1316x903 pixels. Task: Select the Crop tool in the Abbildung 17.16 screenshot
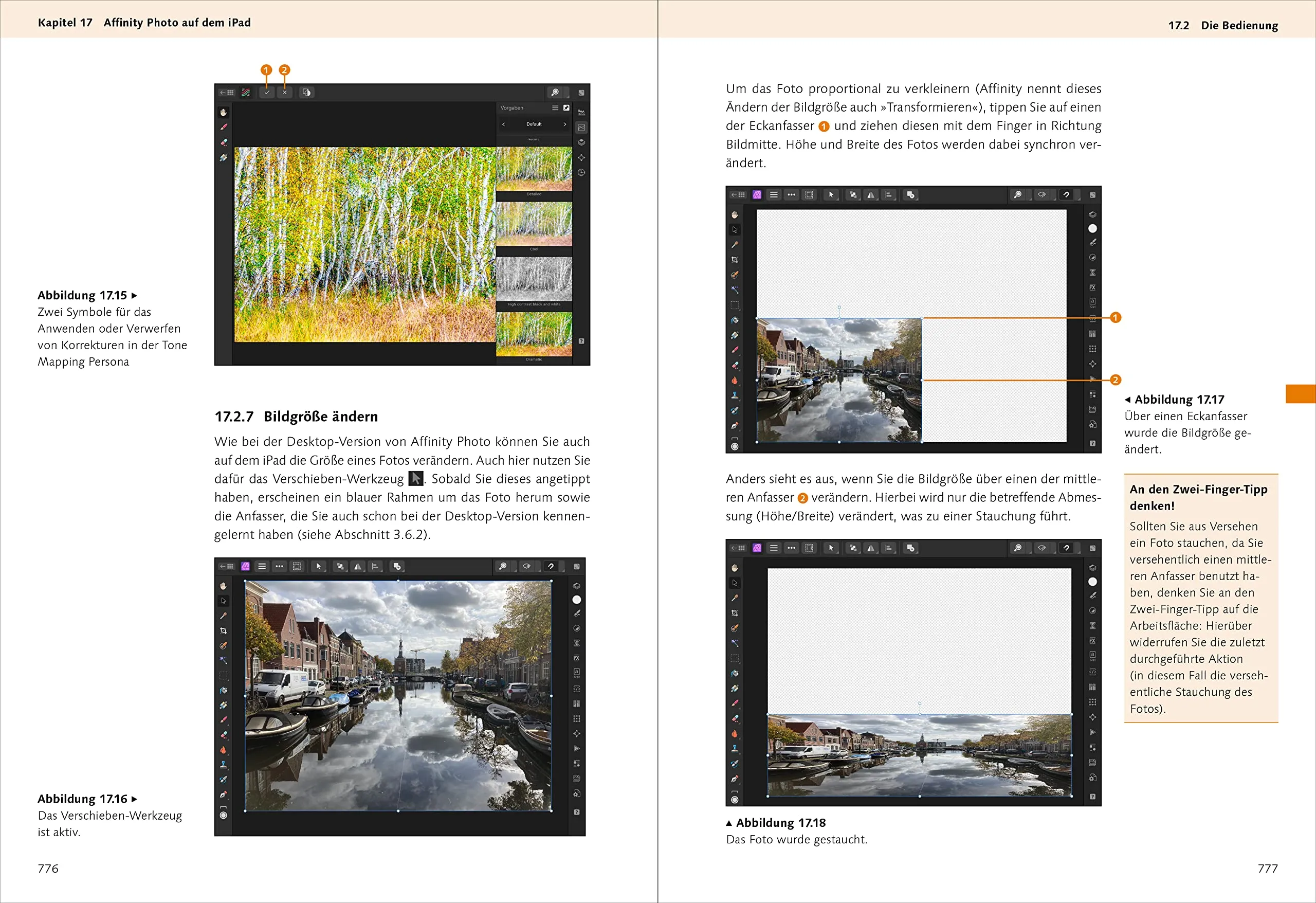point(224,630)
